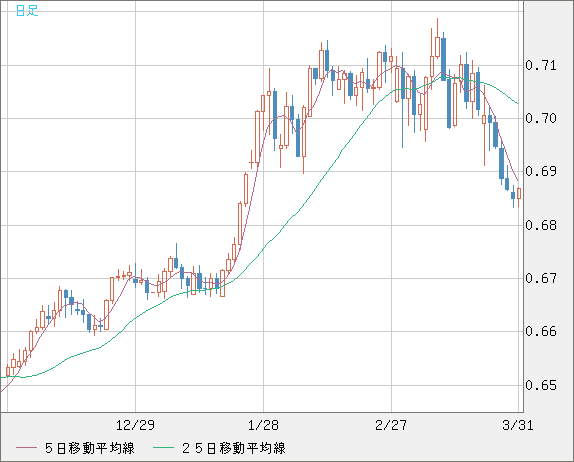Select the 0.66 price axis label

coord(541,331)
